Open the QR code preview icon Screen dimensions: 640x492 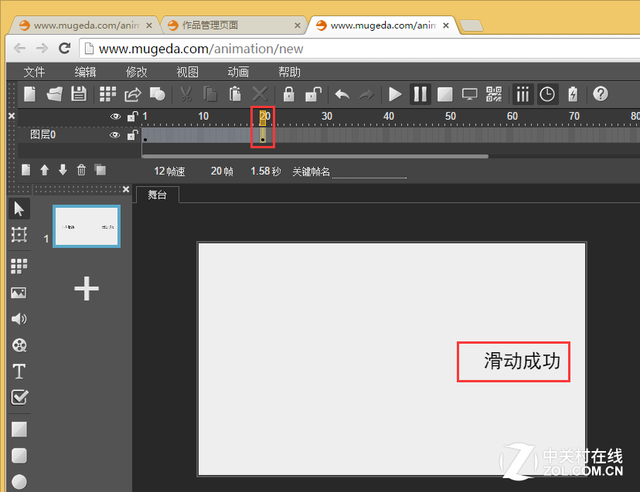point(494,94)
